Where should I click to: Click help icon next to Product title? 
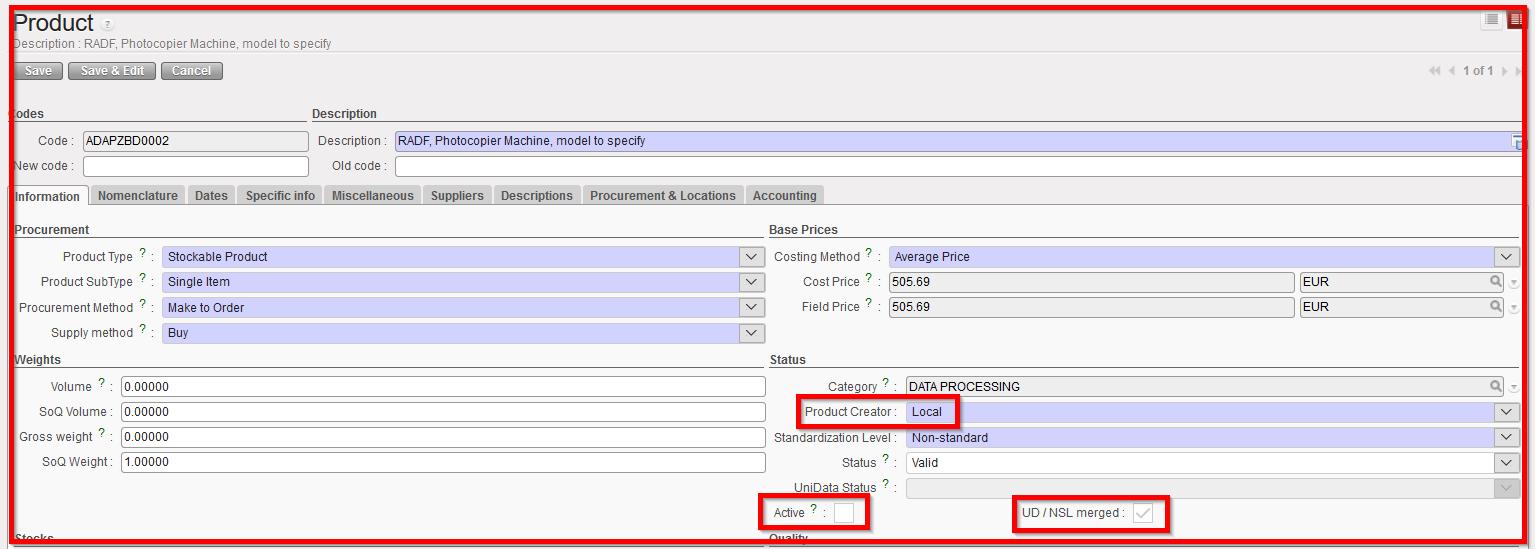coord(108,24)
